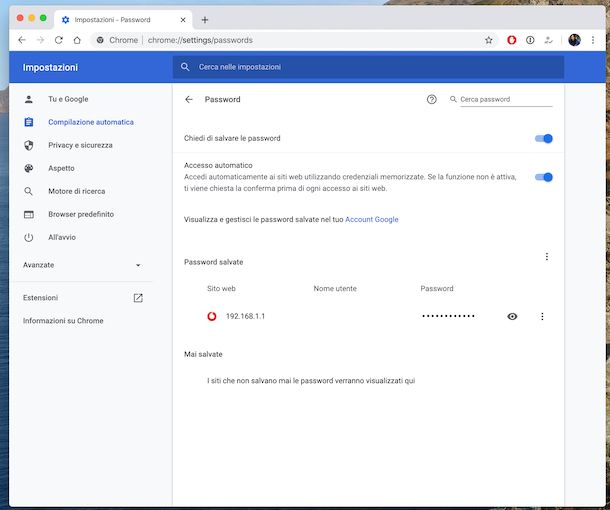Click the browser forward arrow

pyautogui.click(x=40, y=40)
